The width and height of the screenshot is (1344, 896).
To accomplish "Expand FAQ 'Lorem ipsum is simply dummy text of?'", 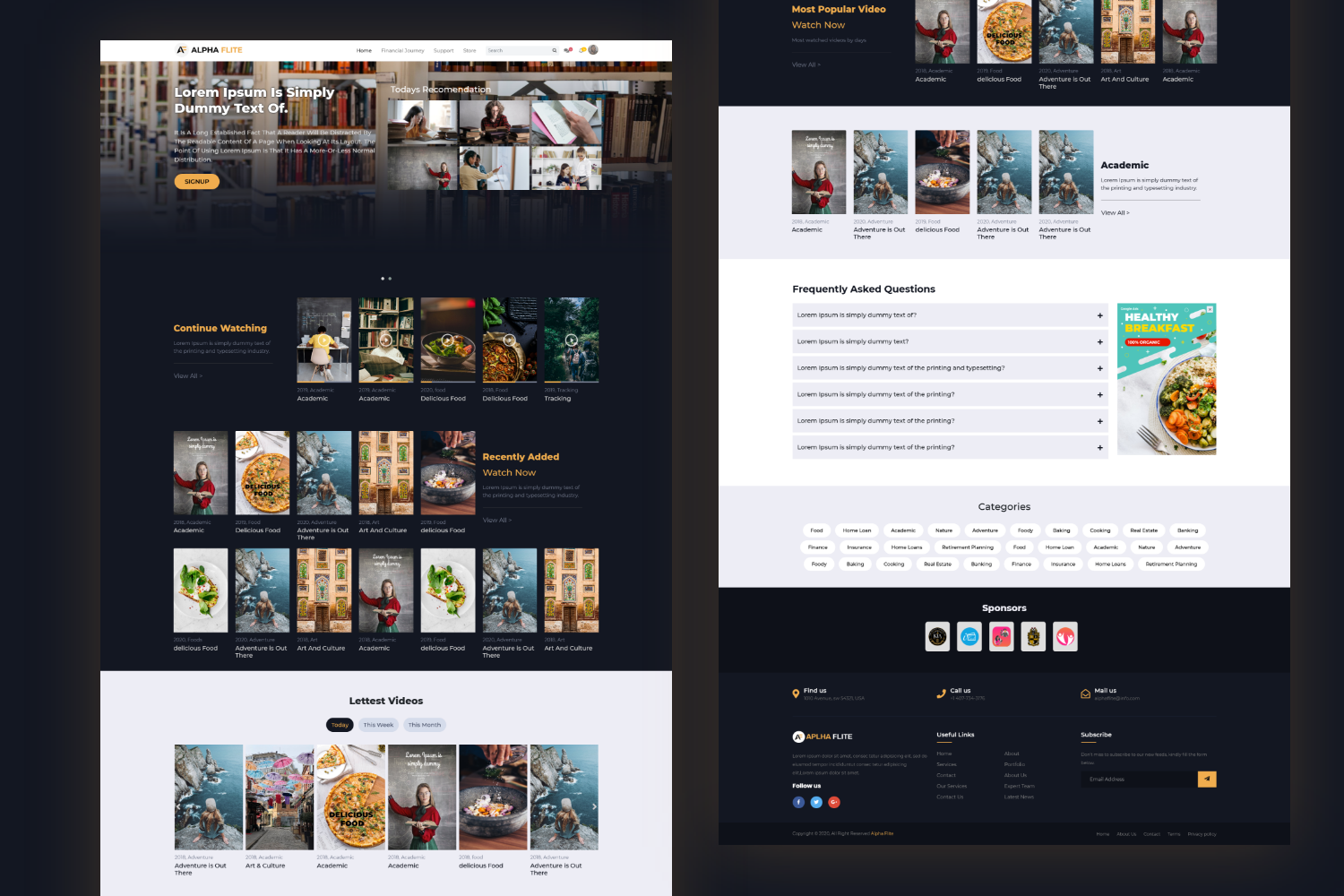I will point(951,315).
